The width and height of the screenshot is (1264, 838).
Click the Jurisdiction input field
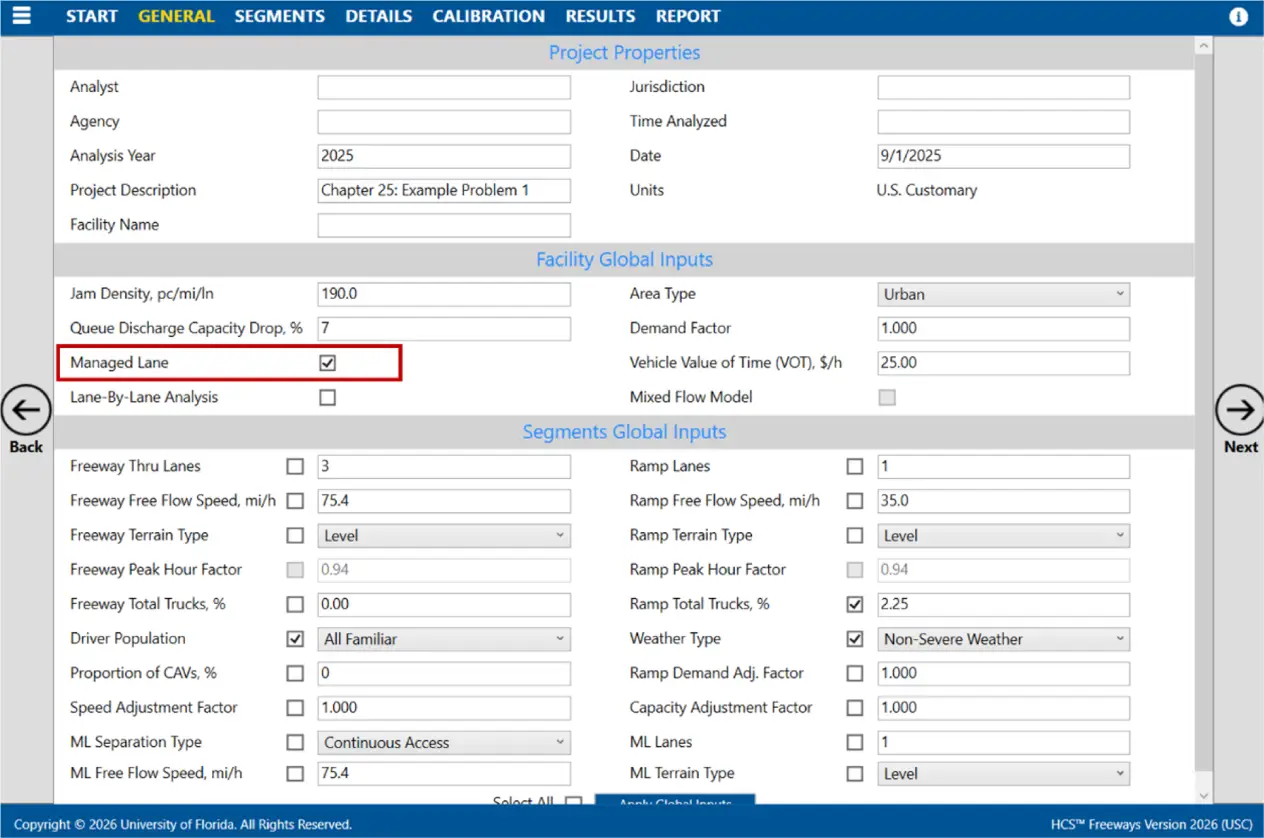(1003, 87)
